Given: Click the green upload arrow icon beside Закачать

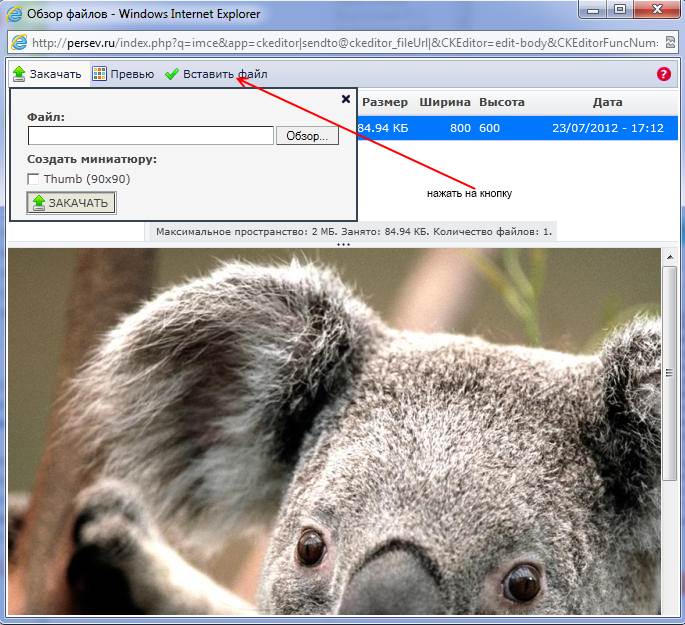Looking at the screenshot, I should (x=19, y=74).
